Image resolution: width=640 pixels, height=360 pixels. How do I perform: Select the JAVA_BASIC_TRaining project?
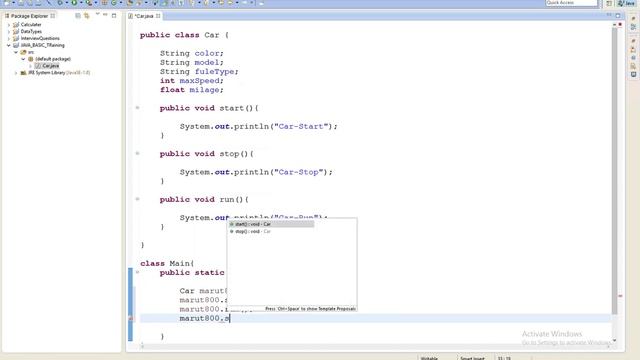(42, 45)
